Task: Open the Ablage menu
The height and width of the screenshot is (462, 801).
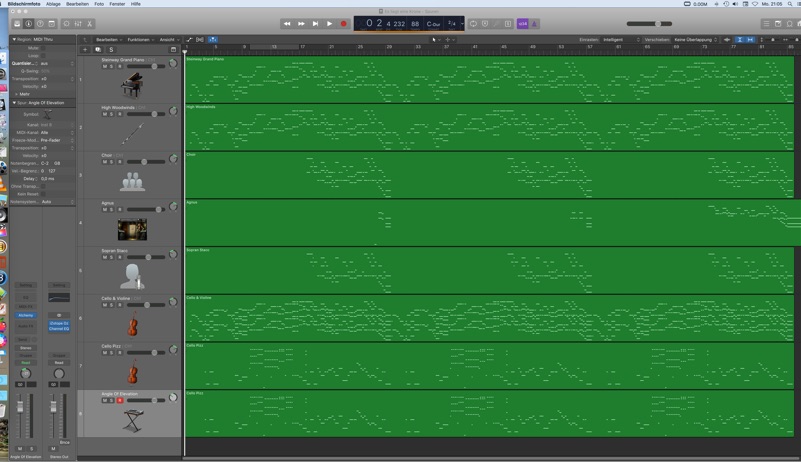Action: (53, 4)
